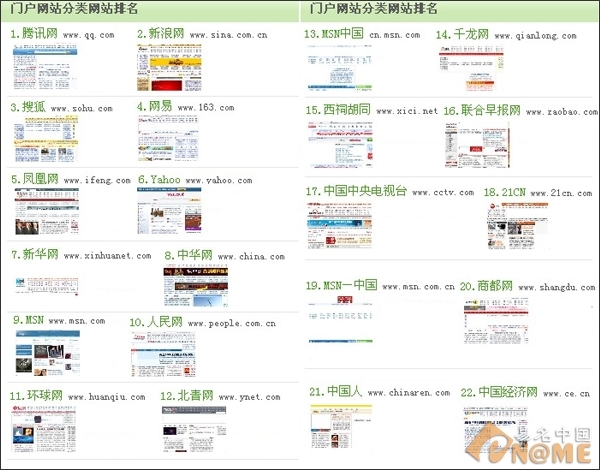Click the MSN一中国 preview thumbnail
The width and height of the screenshot is (600, 470).
pyautogui.click(x=341, y=319)
